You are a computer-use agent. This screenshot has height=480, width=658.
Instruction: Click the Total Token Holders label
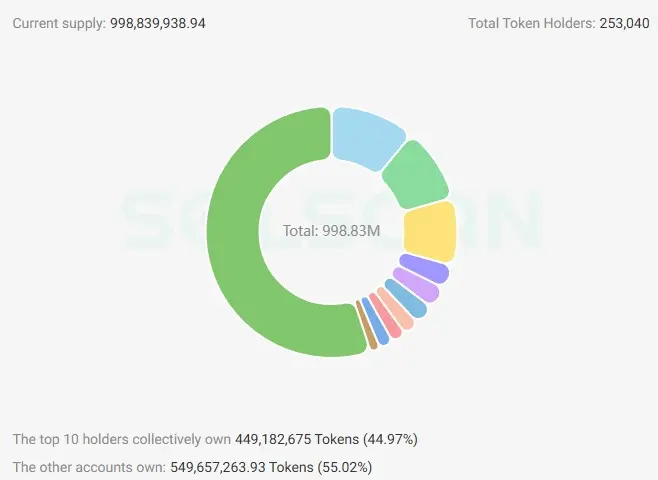(x=531, y=22)
